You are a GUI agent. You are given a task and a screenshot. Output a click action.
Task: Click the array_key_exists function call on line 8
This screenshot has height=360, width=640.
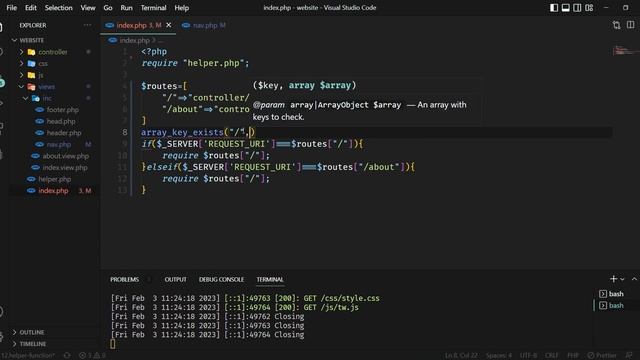[182, 132]
